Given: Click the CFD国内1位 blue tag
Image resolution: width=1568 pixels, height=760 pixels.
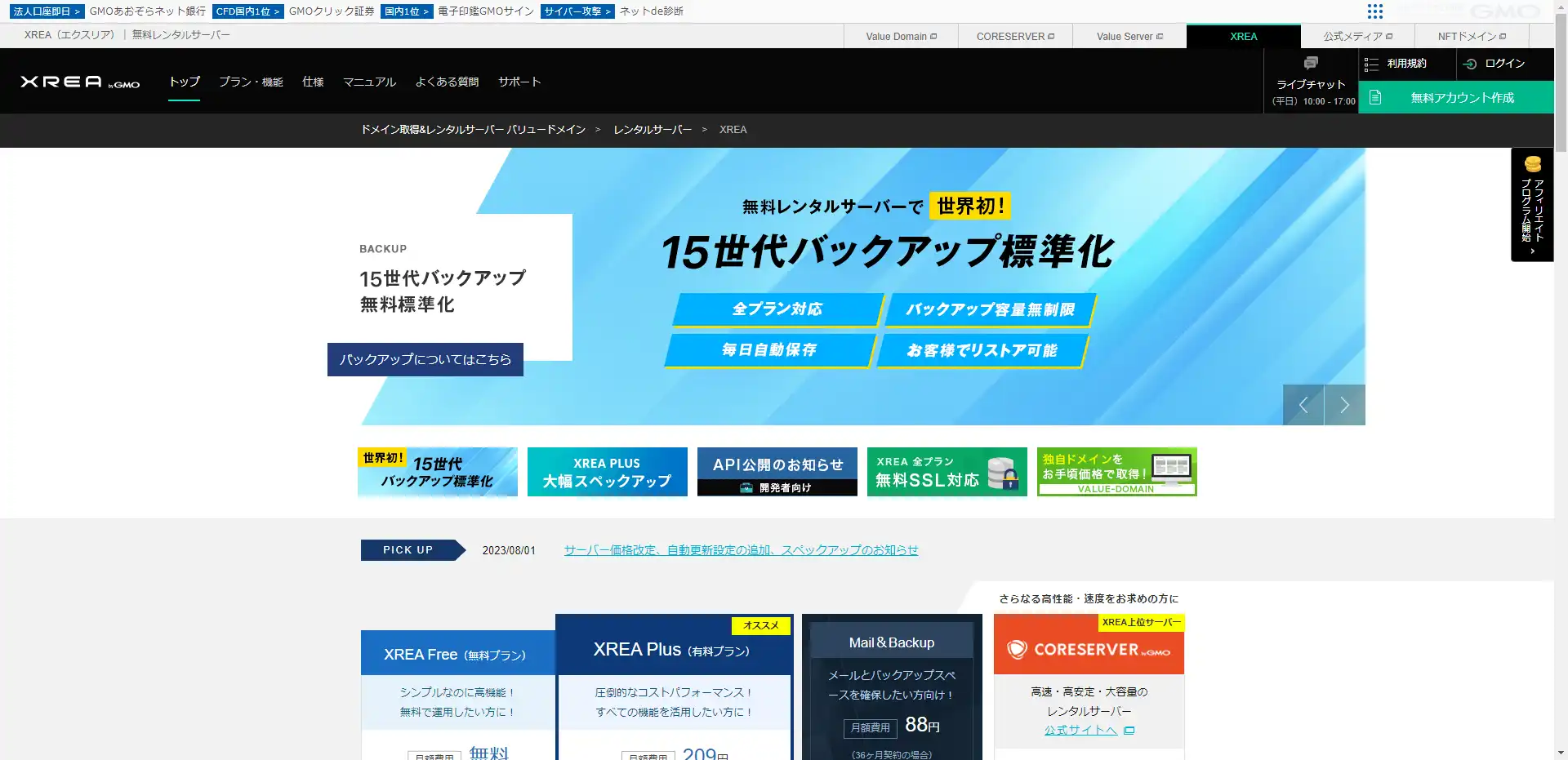Looking at the screenshot, I should 247,11.
